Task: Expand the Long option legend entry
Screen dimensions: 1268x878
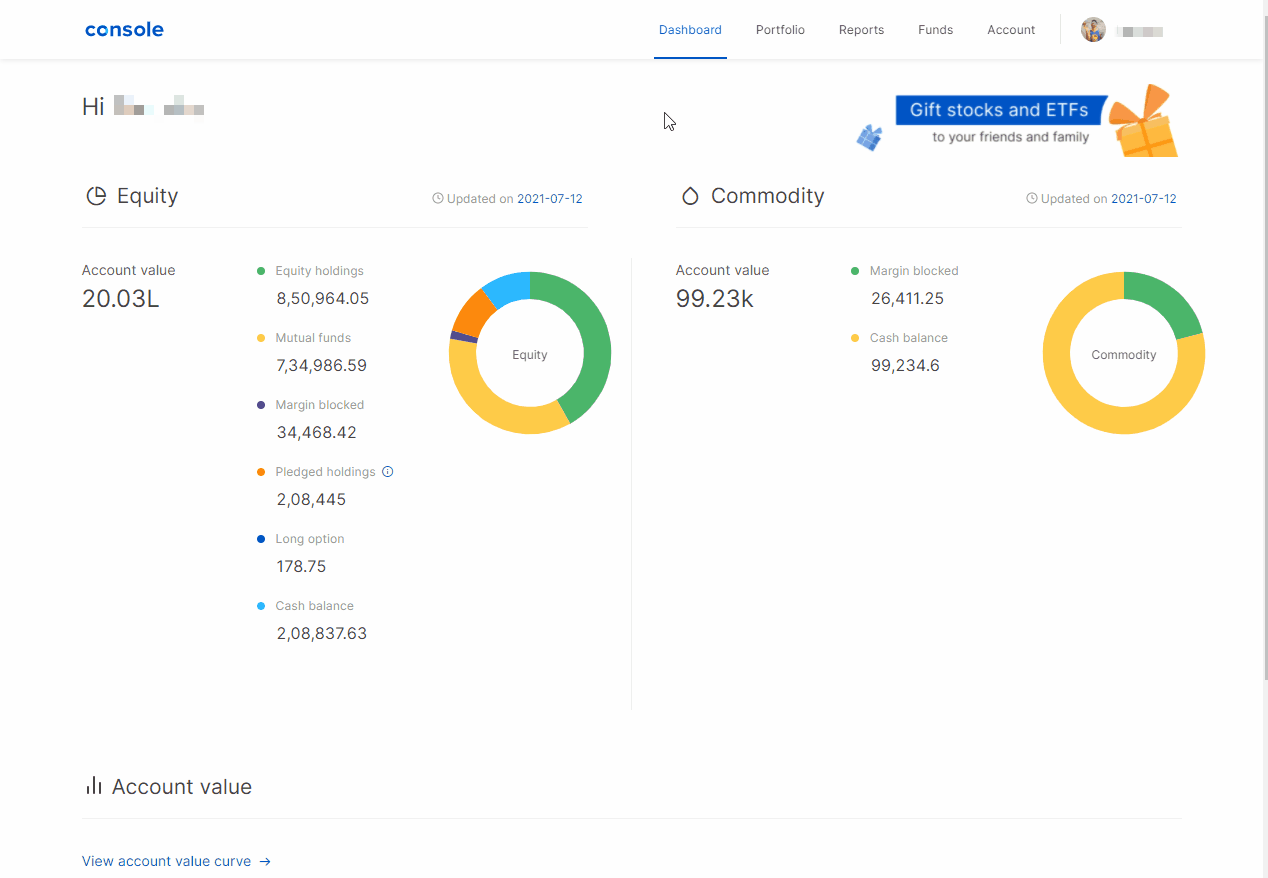Action: pos(309,538)
